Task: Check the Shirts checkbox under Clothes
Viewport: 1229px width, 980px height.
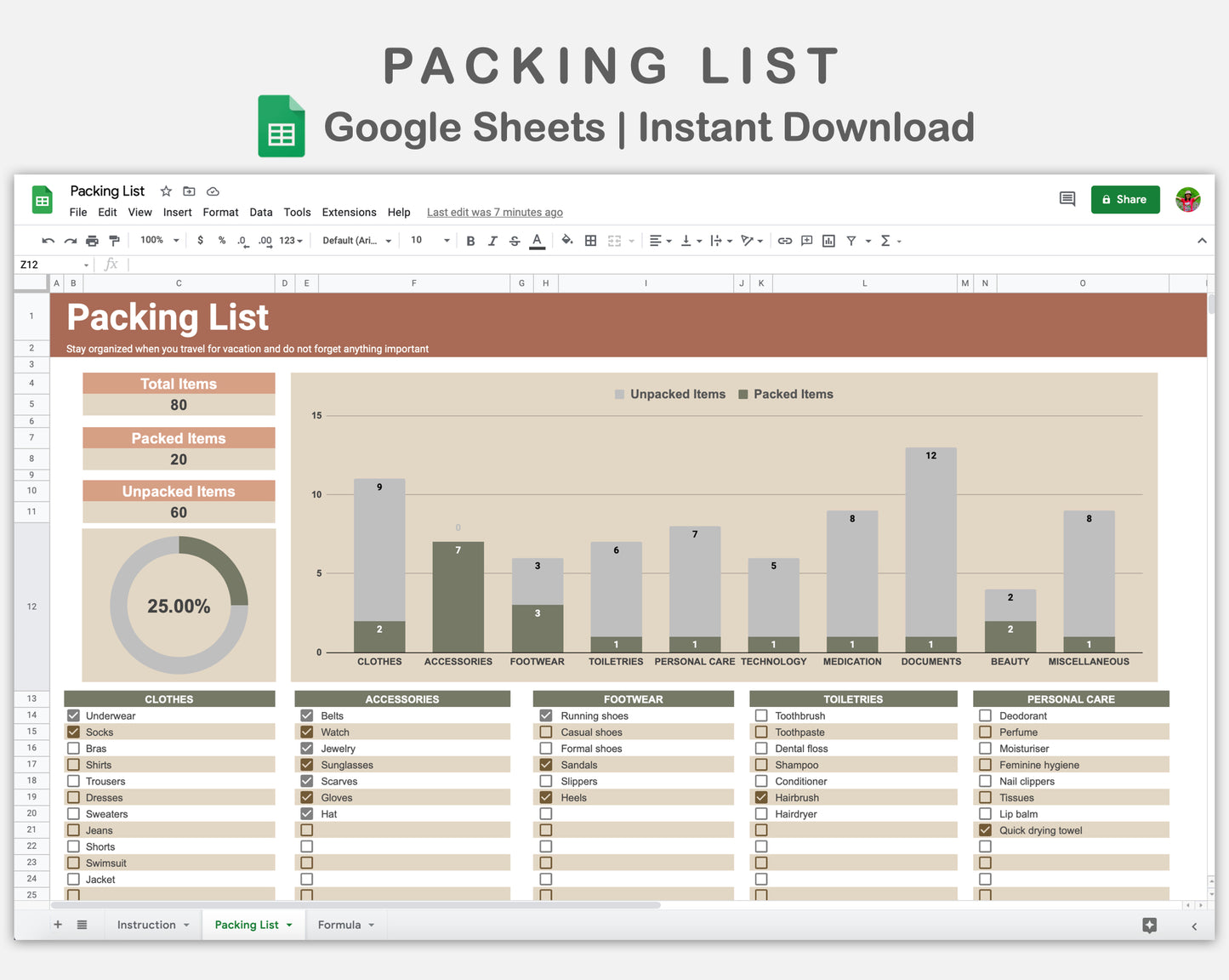Action: click(73, 764)
